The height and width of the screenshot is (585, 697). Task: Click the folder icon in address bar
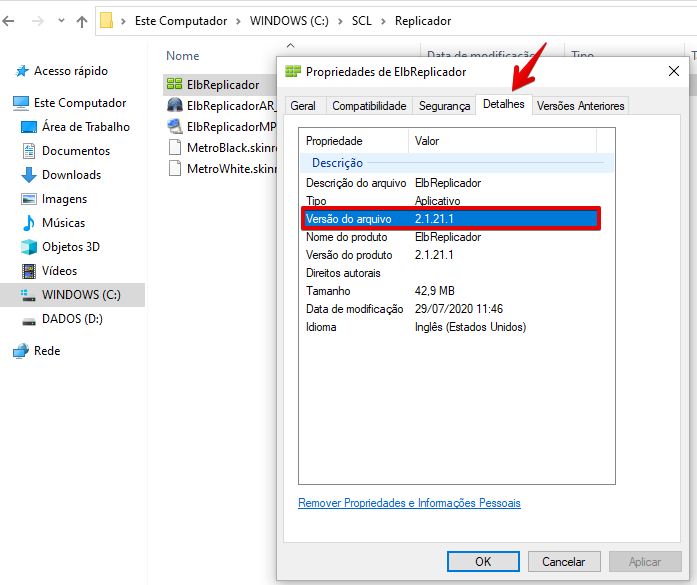pyautogui.click(x=107, y=20)
